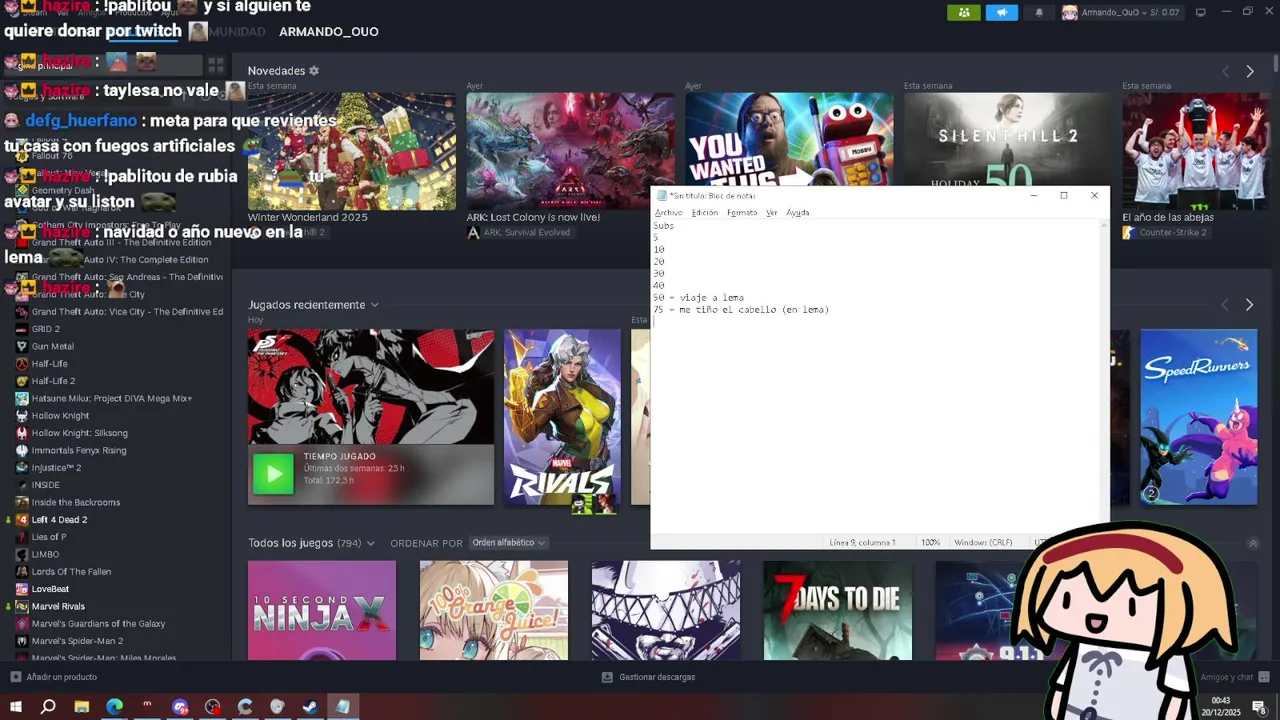Select Hollow Knight: Silksong in list
This screenshot has height=720, width=1280.
[x=80, y=433]
